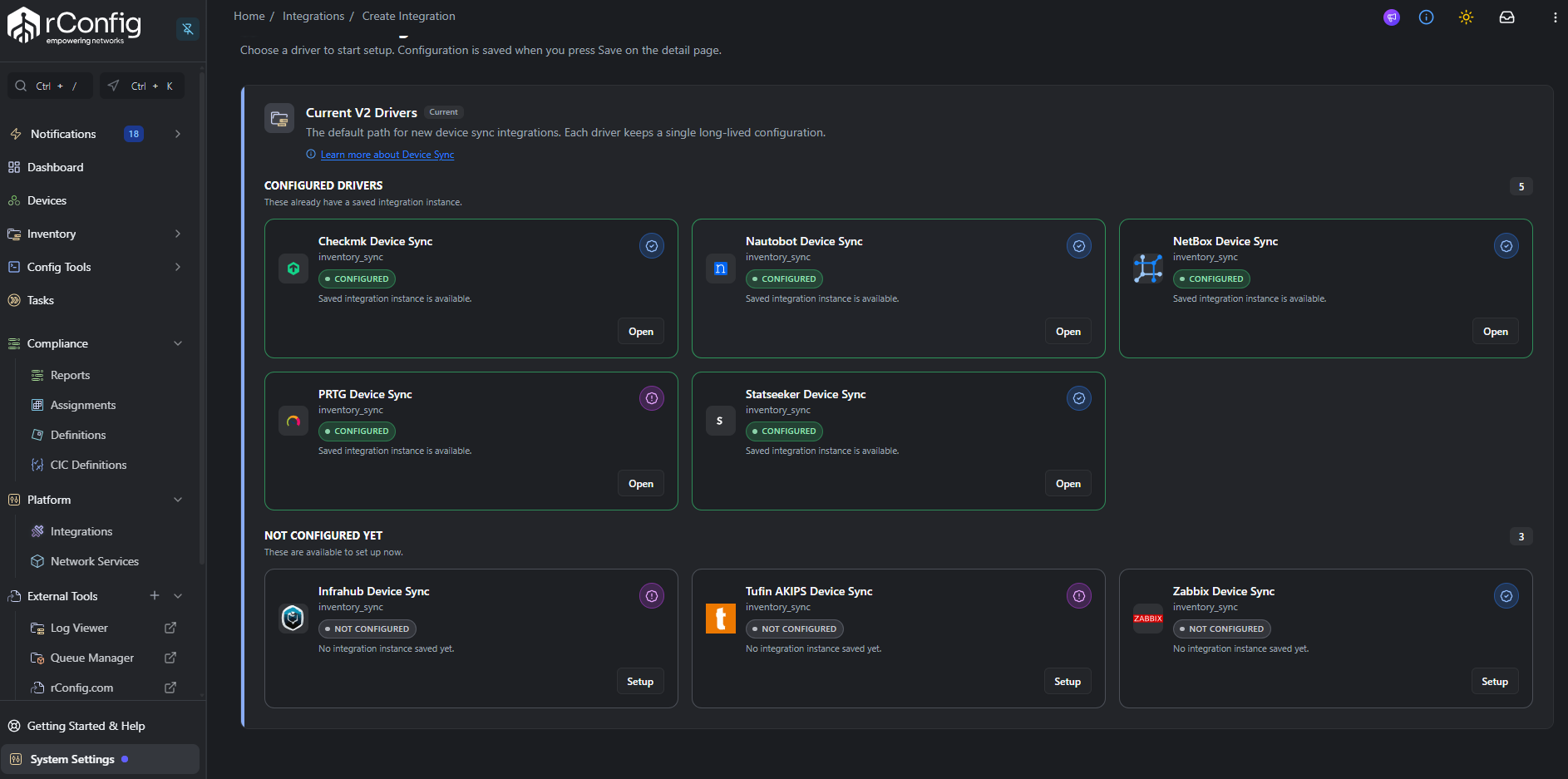Screen dimensions: 1568x779
Task: Collapse the Compliance section chevron
Action: (x=178, y=343)
